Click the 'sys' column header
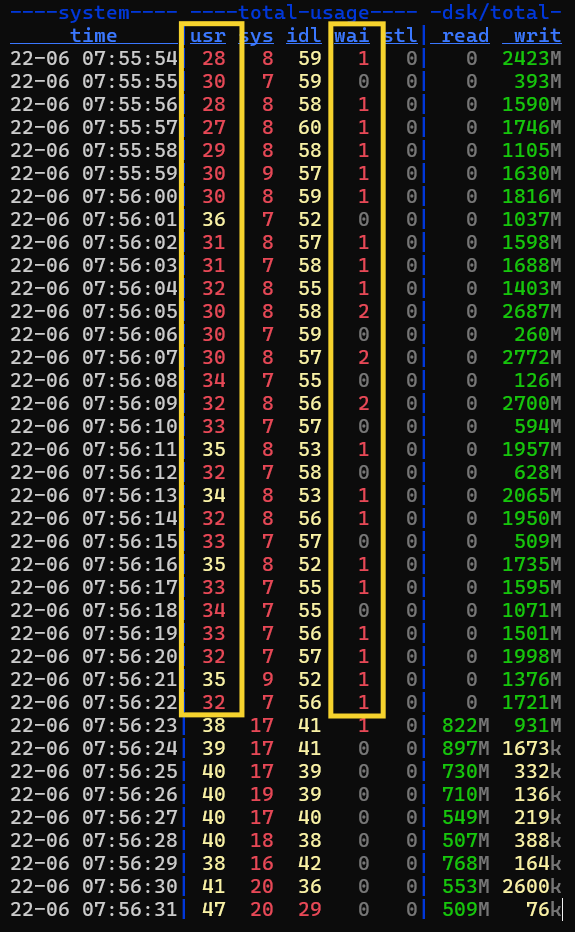The width and height of the screenshot is (575, 932). click(x=256, y=36)
